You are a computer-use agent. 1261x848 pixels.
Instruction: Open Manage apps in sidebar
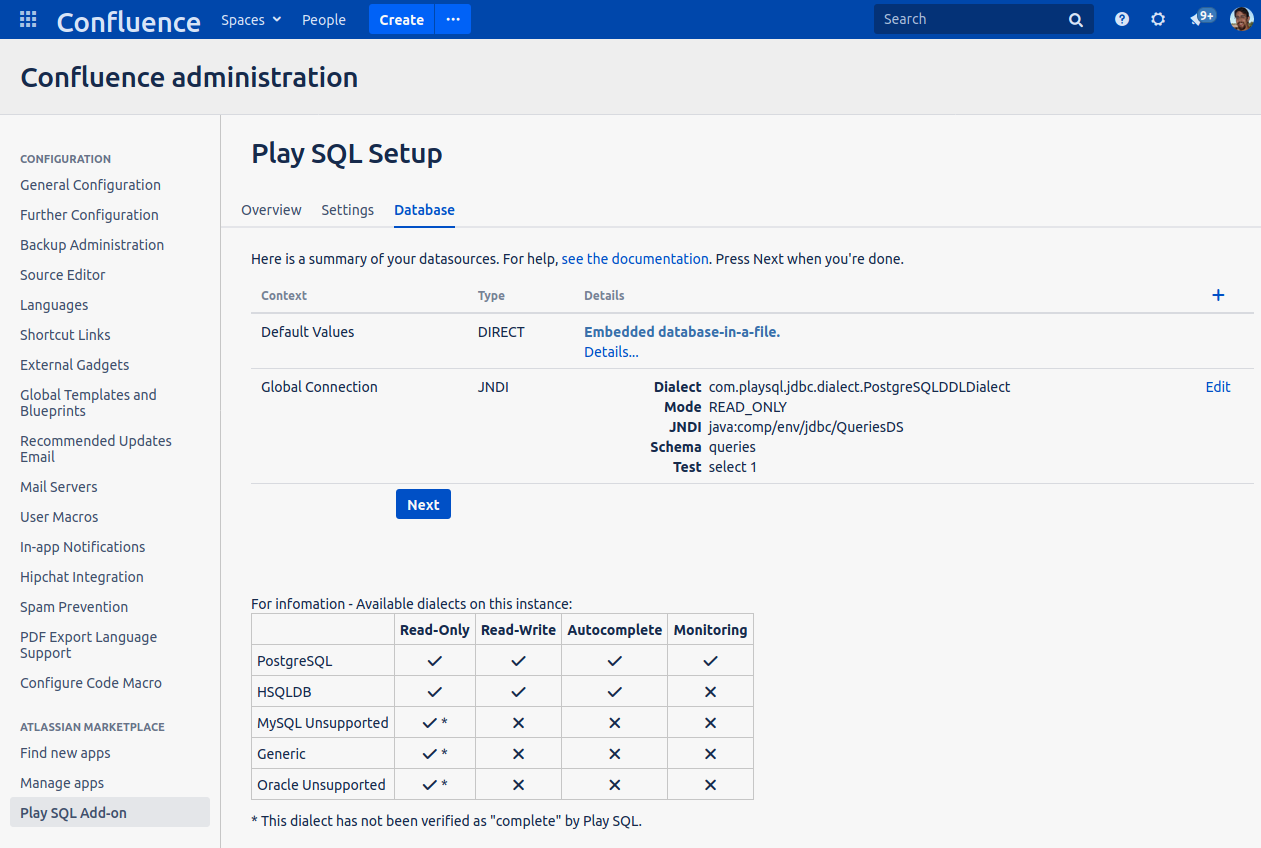pos(62,783)
